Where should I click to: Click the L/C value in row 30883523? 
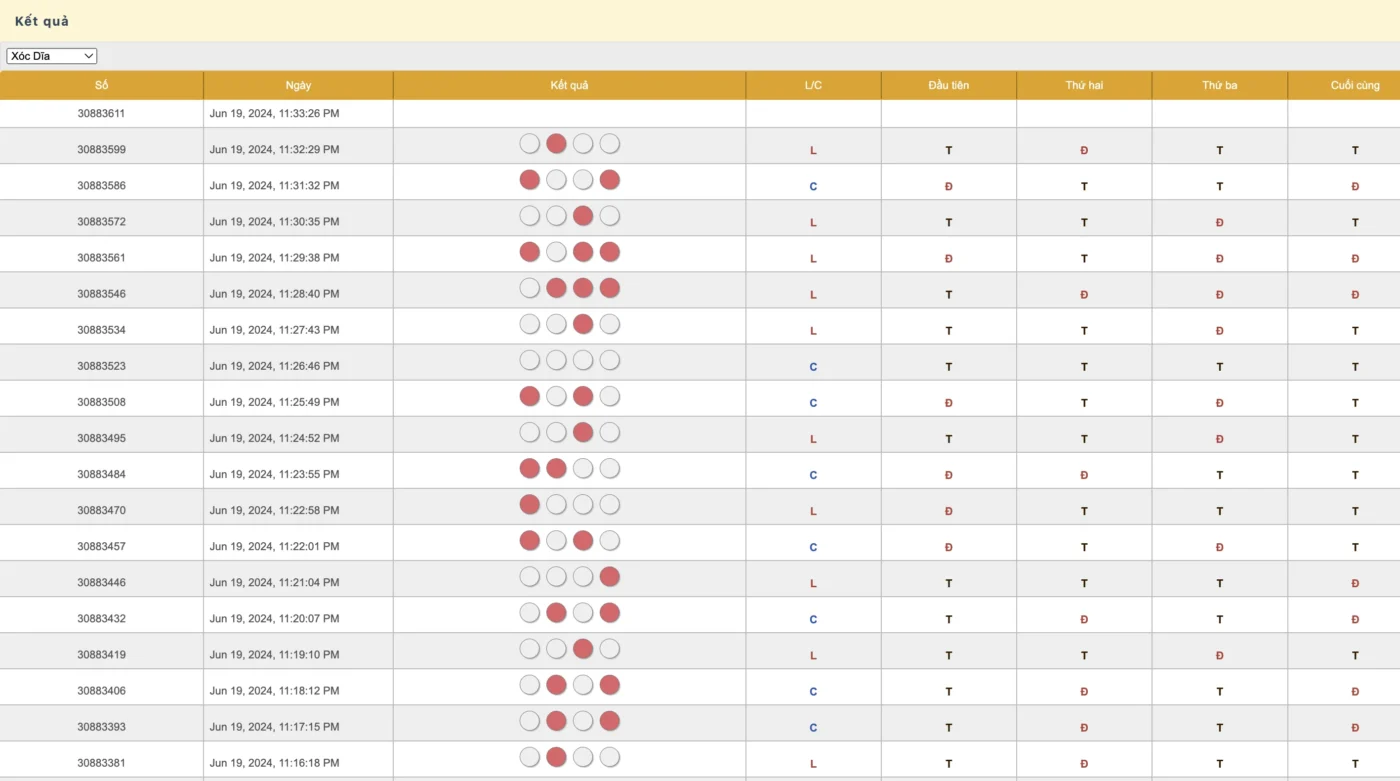tap(813, 367)
